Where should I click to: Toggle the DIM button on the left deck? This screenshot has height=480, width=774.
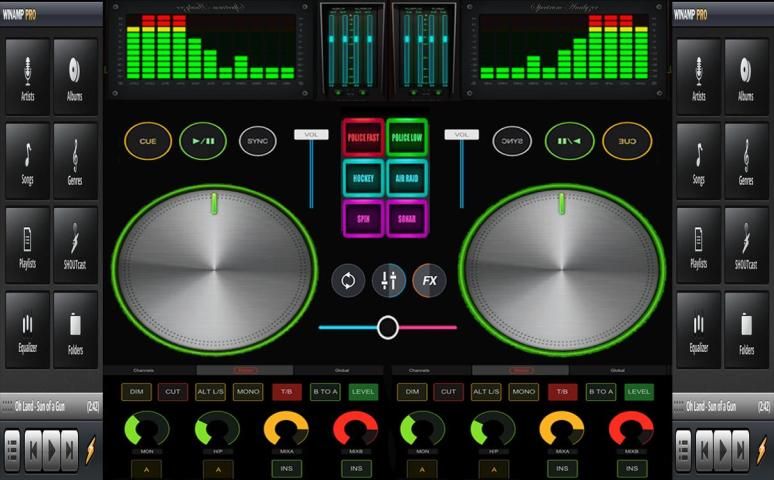[x=136, y=392]
